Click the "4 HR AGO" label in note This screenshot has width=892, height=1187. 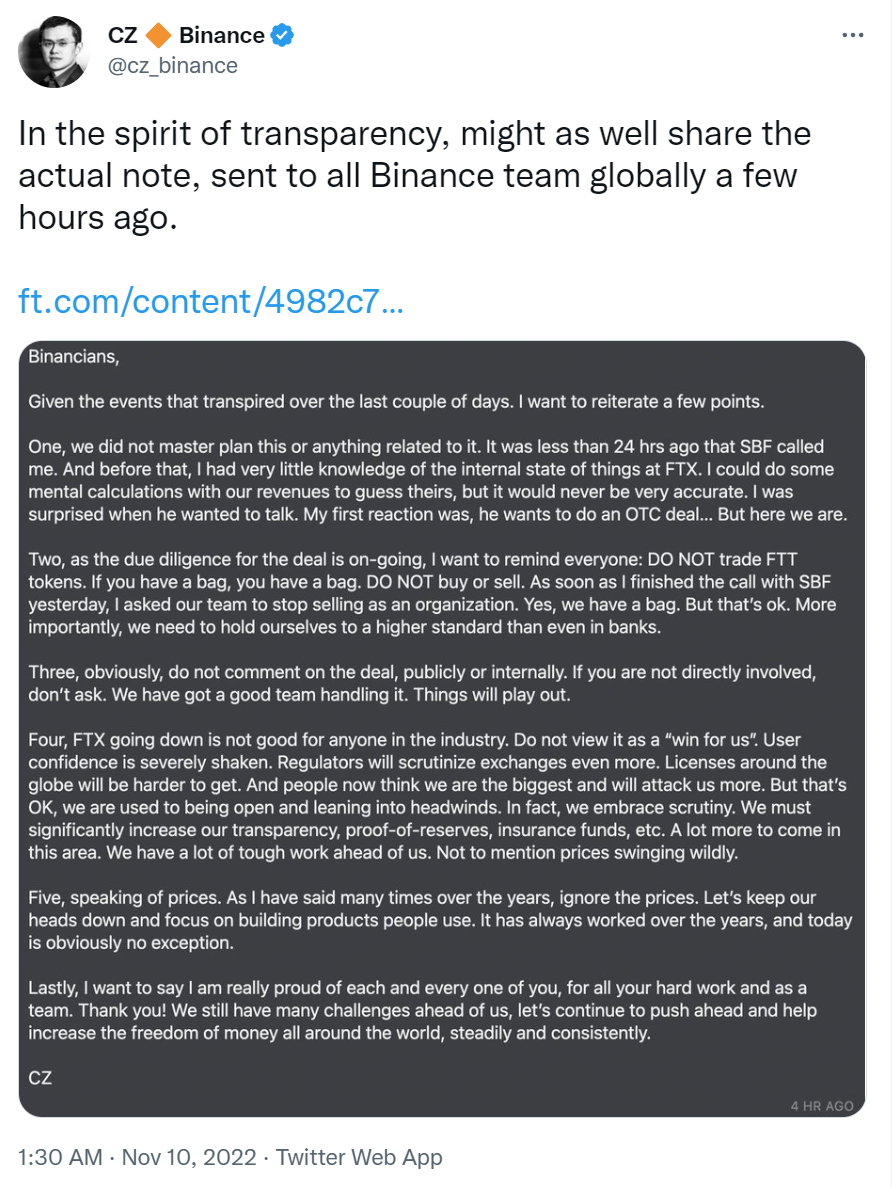click(820, 1105)
